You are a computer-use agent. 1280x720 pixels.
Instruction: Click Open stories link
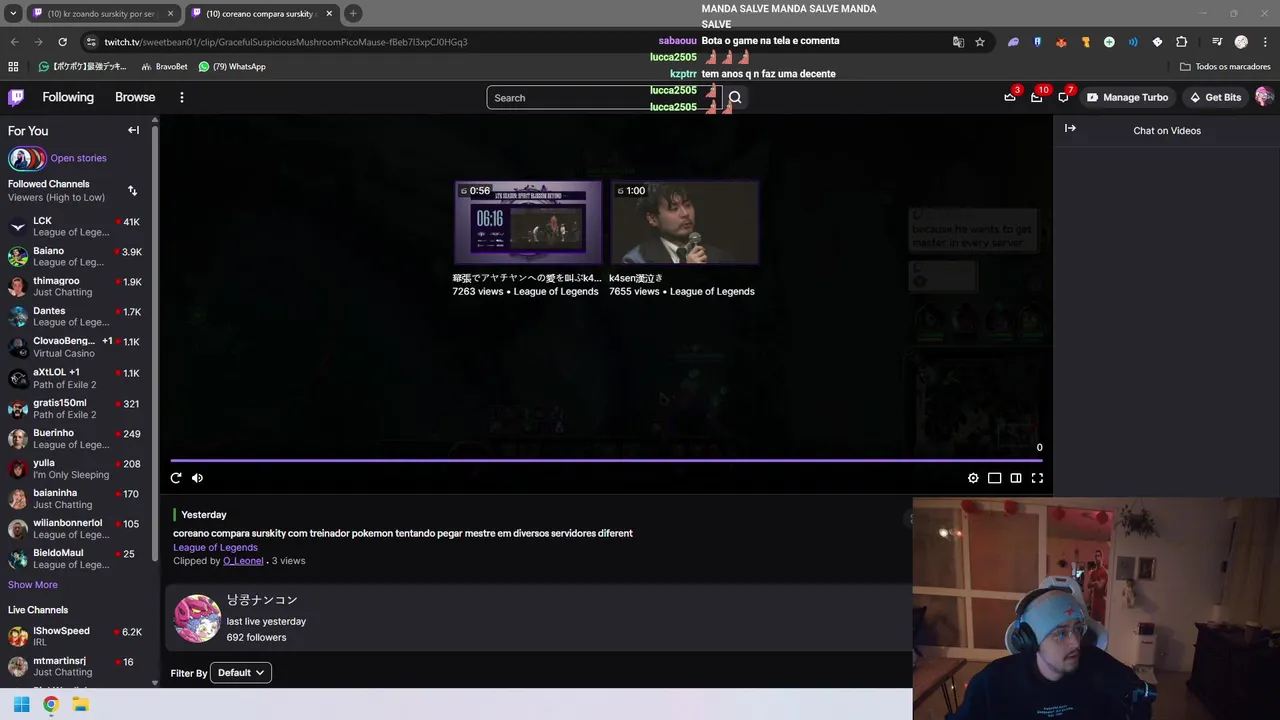tap(78, 158)
